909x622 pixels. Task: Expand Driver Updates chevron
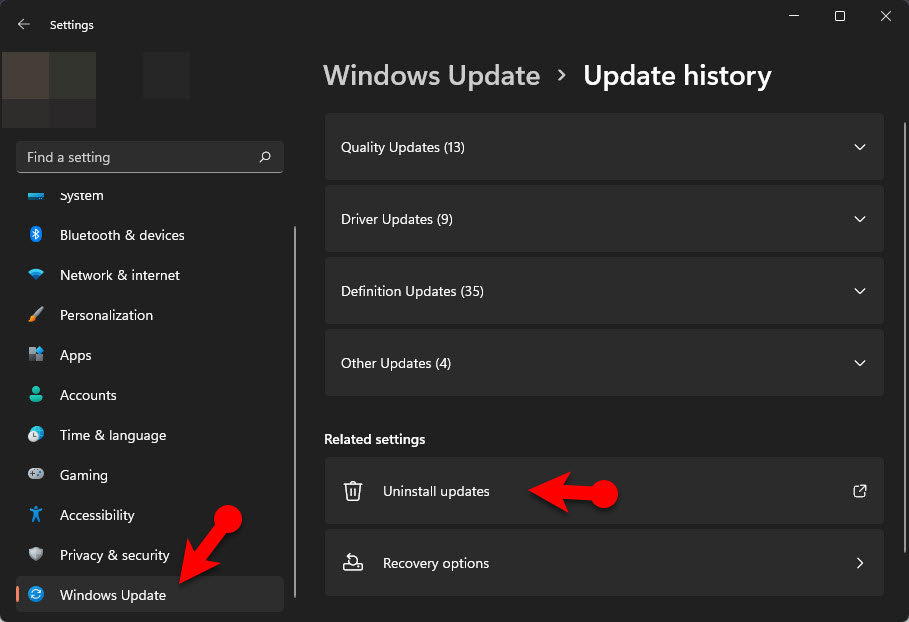860,219
